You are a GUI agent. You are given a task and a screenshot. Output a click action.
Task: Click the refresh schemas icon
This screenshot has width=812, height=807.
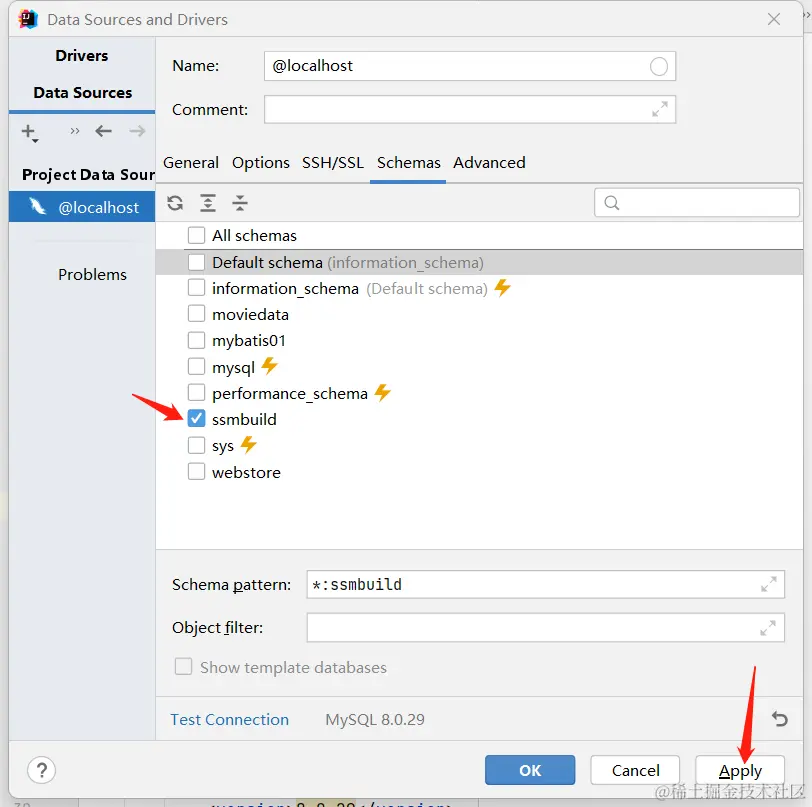point(175,203)
